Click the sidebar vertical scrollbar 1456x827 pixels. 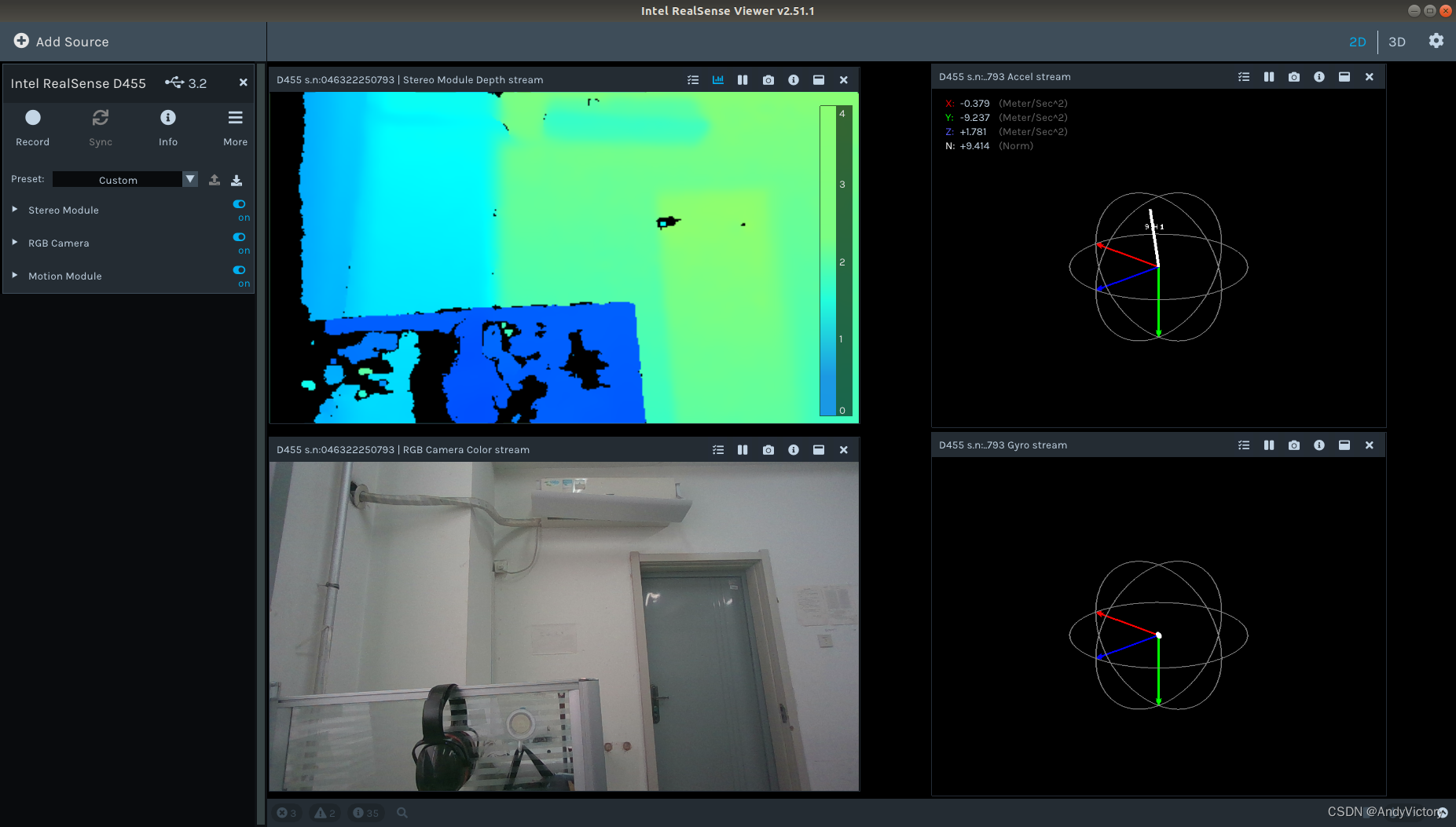coord(261,444)
